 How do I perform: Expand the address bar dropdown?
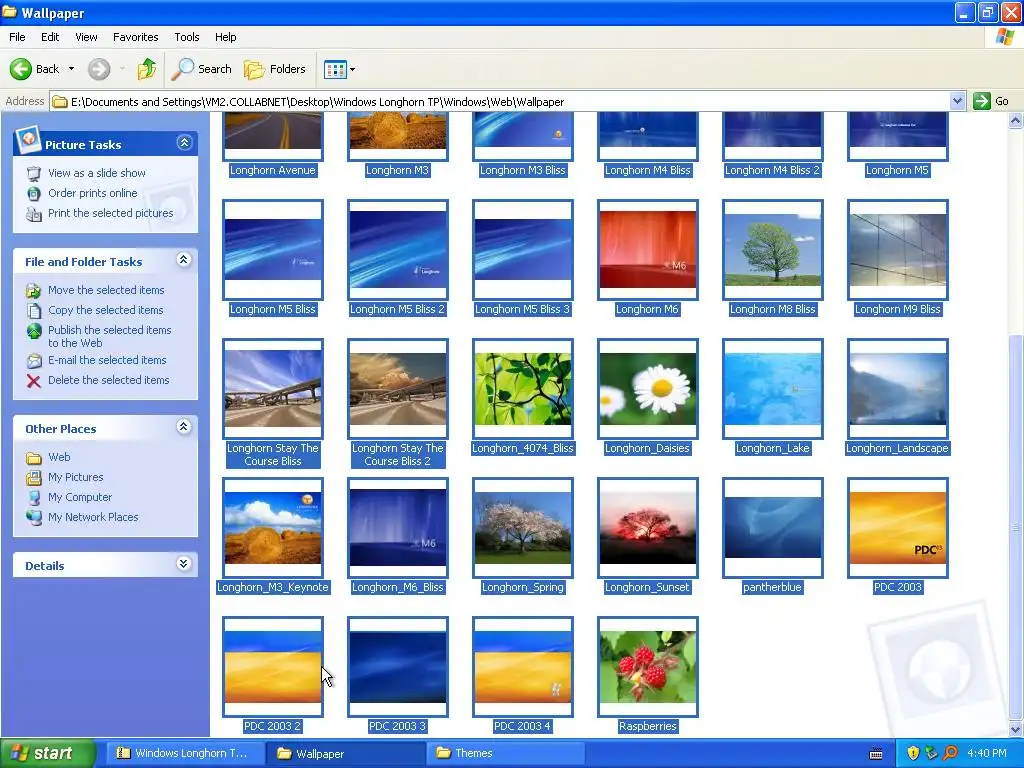pos(957,101)
